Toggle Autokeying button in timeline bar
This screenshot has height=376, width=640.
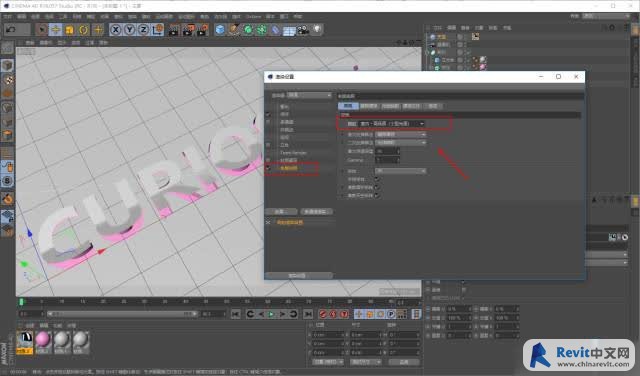click(333, 314)
